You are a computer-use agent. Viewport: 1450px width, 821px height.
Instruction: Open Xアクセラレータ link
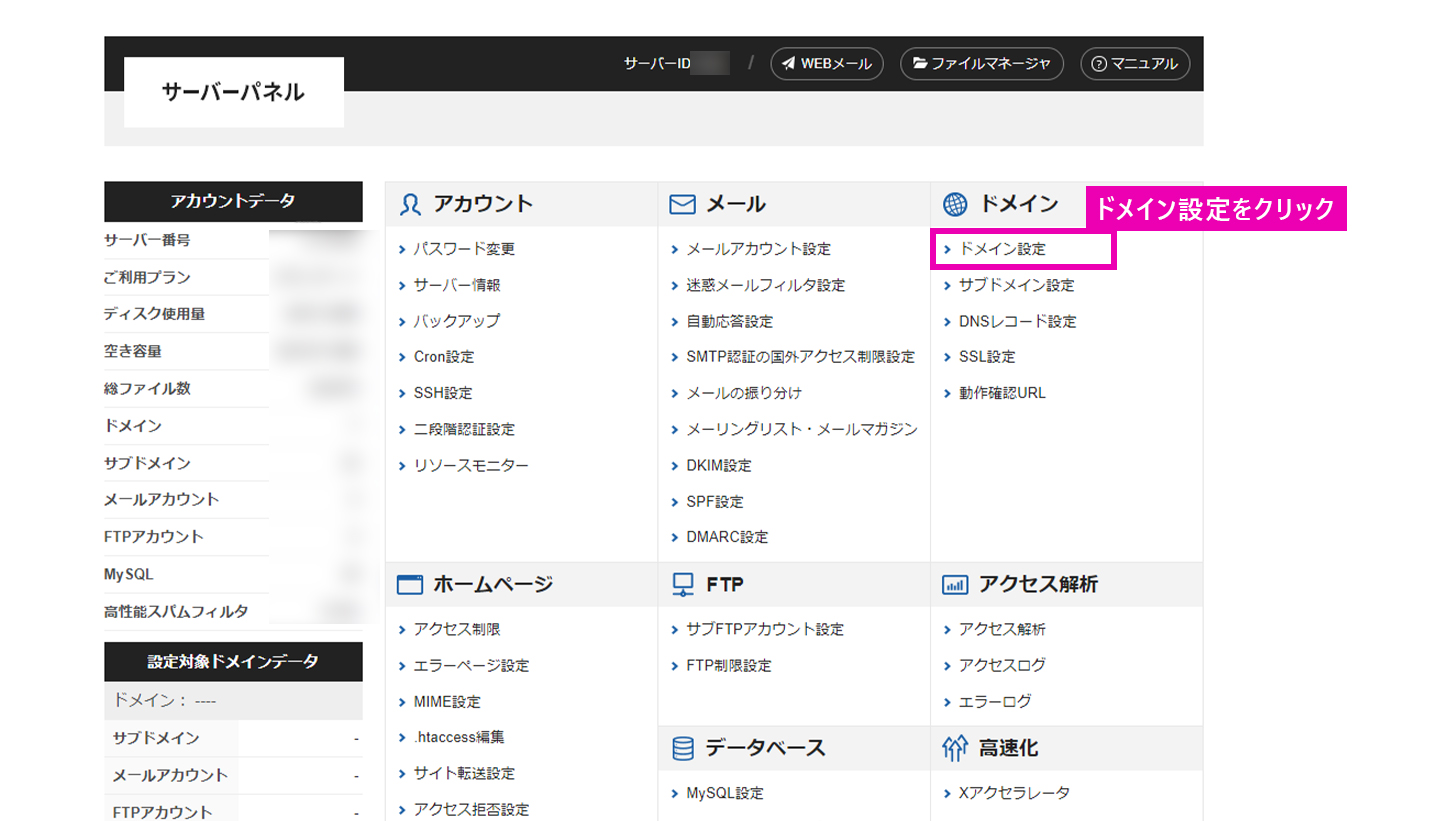[x=1014, y=793]
